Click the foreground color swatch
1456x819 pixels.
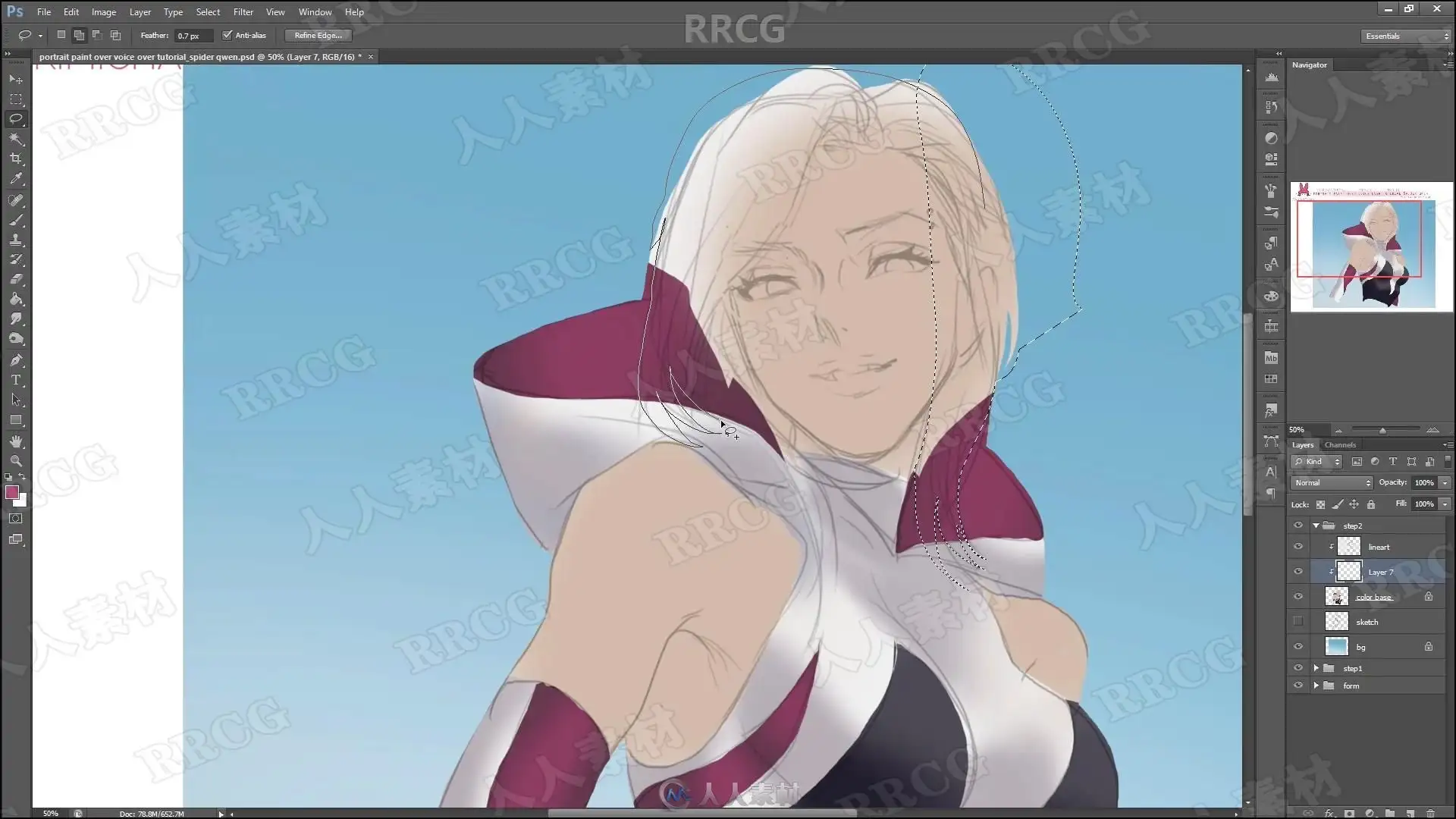(11, 493)
